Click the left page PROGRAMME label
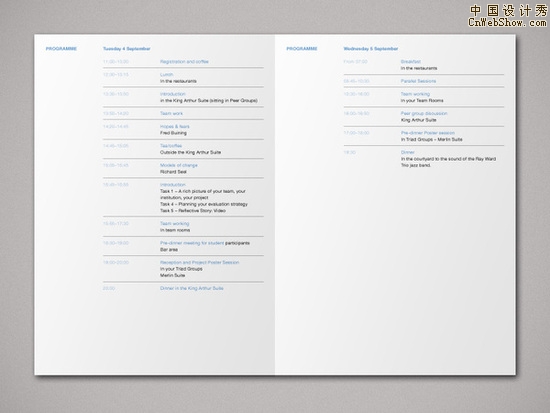 point(61,49)
